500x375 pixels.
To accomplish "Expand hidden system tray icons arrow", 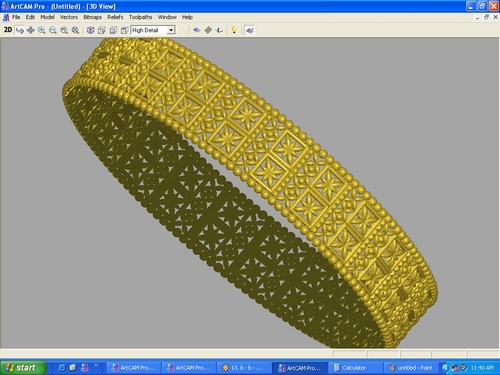I will (445, 368).
